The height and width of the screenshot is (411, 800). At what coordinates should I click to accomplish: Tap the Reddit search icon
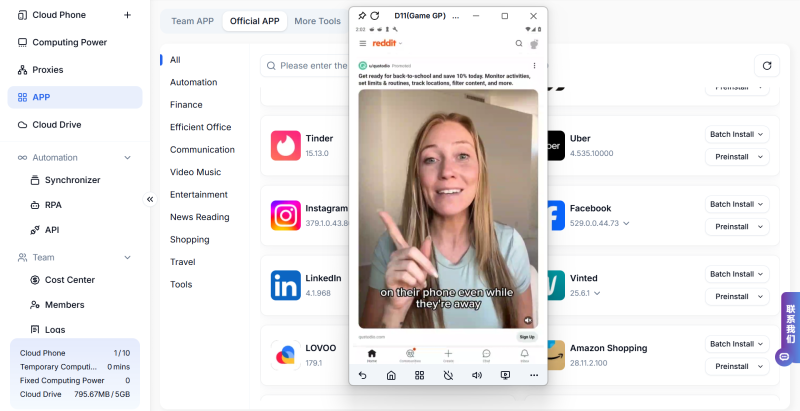click(519, 44)
